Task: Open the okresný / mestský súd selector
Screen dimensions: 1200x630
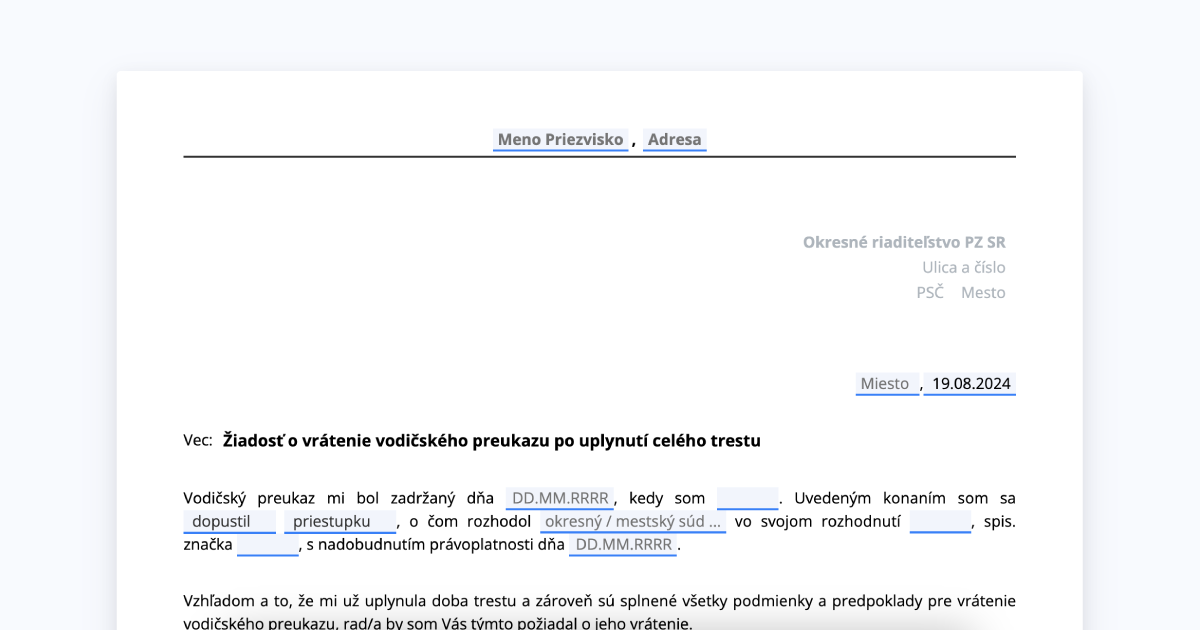Action: point(634,521)
